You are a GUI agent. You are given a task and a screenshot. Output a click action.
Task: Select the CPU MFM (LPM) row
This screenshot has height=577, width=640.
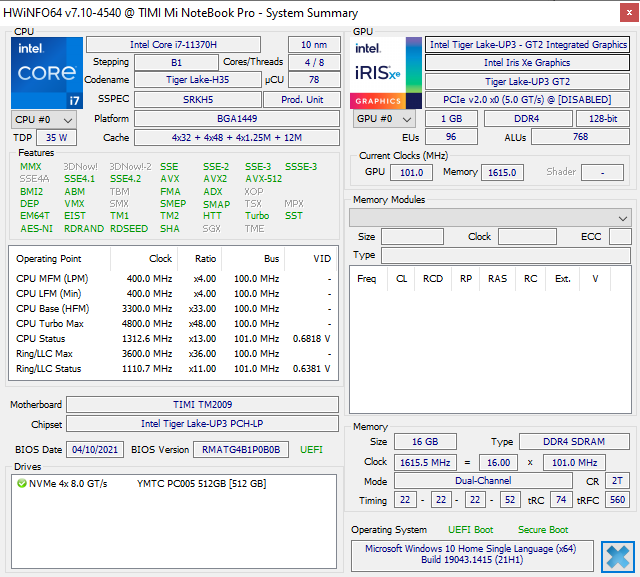click(x=173, y=279)
